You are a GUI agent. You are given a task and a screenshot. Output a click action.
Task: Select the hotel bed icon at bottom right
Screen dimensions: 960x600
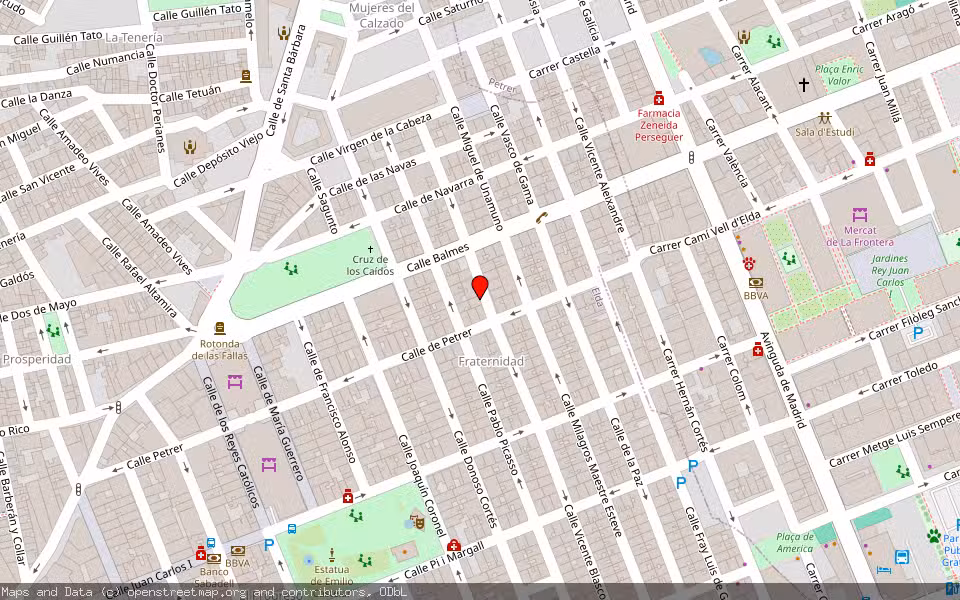click(884, 570)
